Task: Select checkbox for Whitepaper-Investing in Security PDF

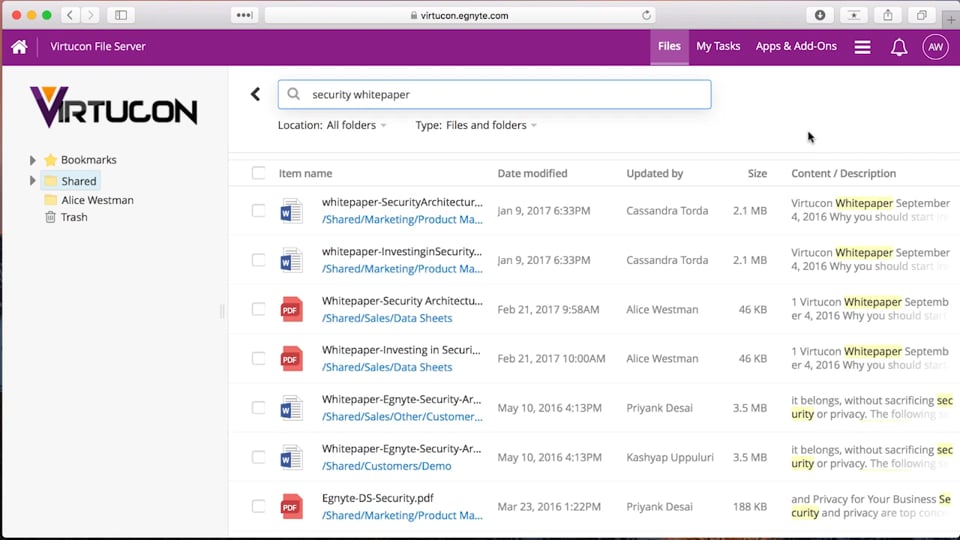Action: (259, 359)
